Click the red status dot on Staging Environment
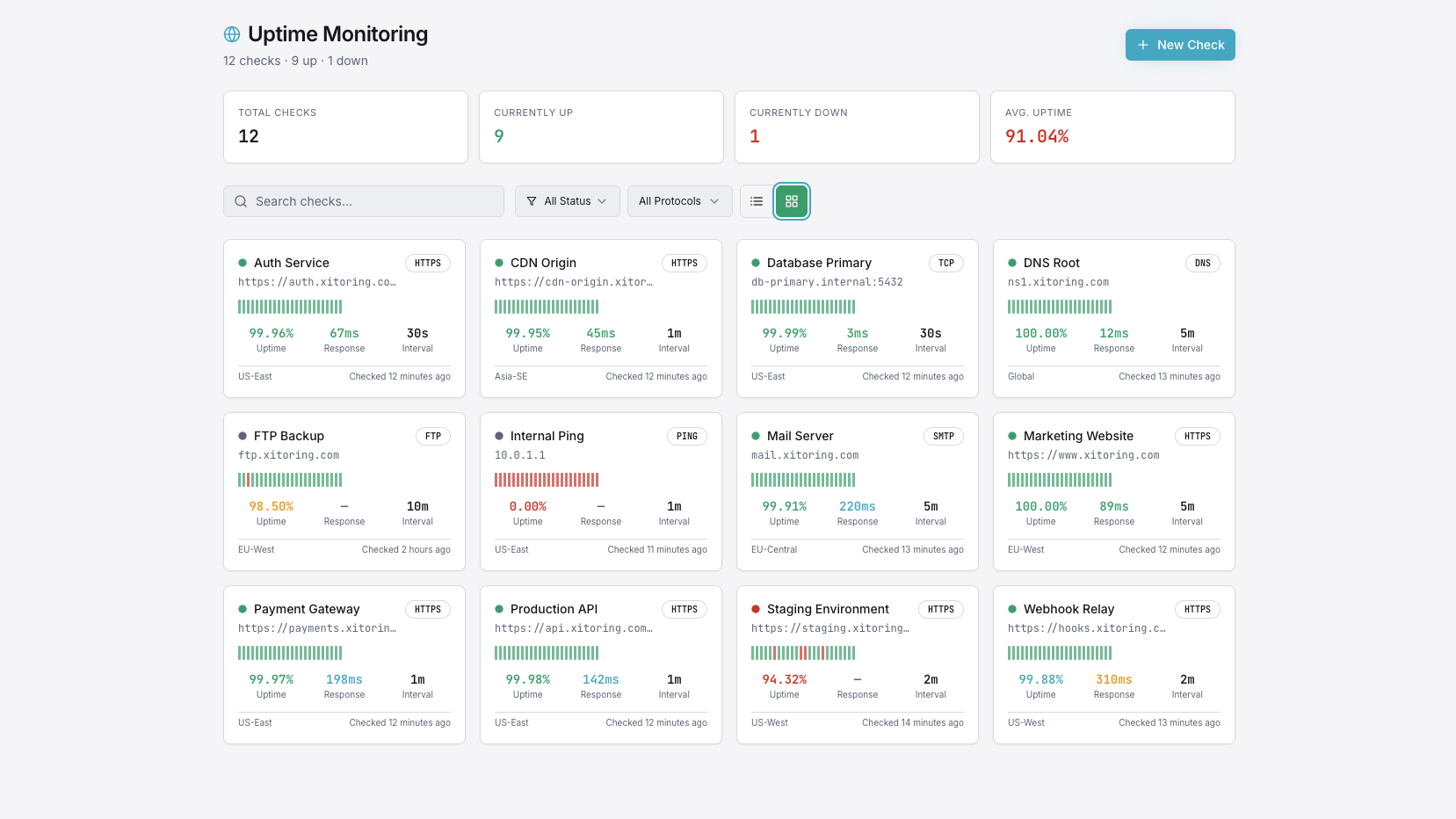1456x819 pixels. pos(756,609)
